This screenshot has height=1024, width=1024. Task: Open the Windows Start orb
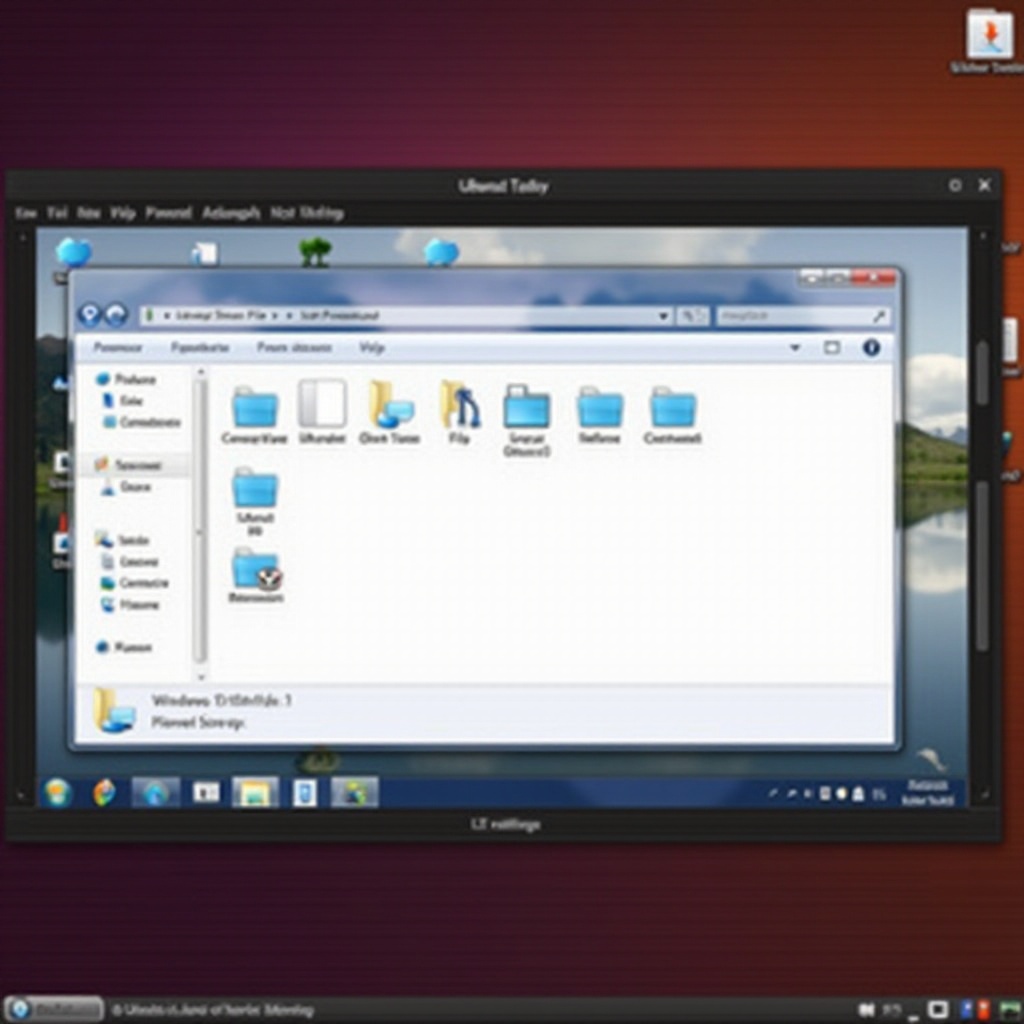point(57,792)
